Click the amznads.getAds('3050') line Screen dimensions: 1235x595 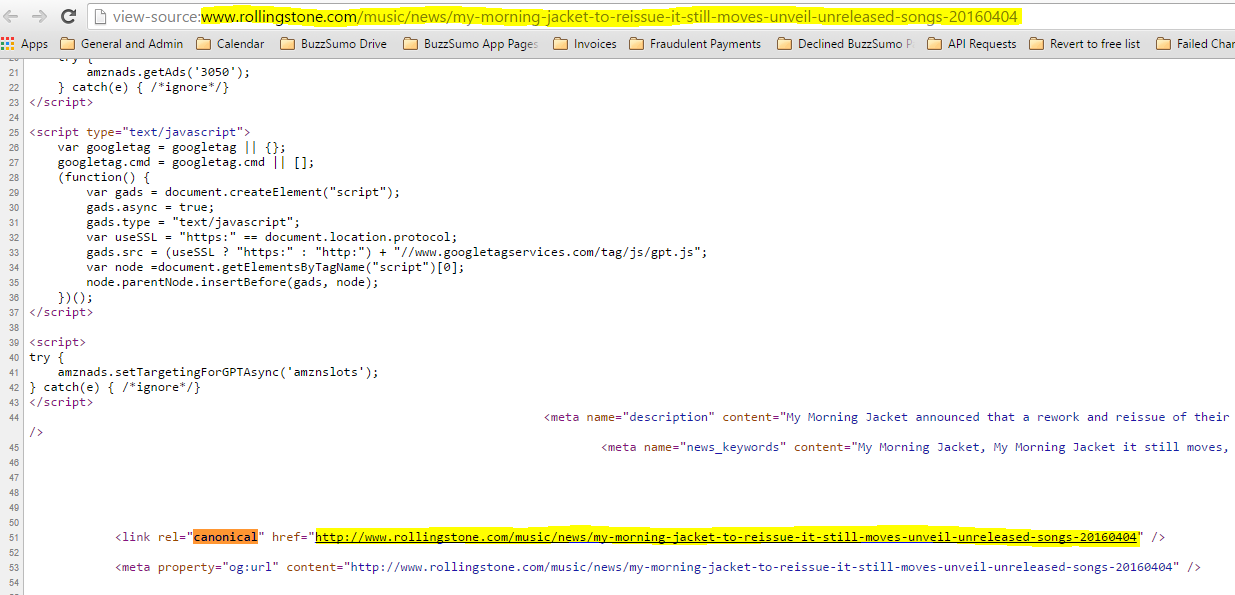point(168,72)
